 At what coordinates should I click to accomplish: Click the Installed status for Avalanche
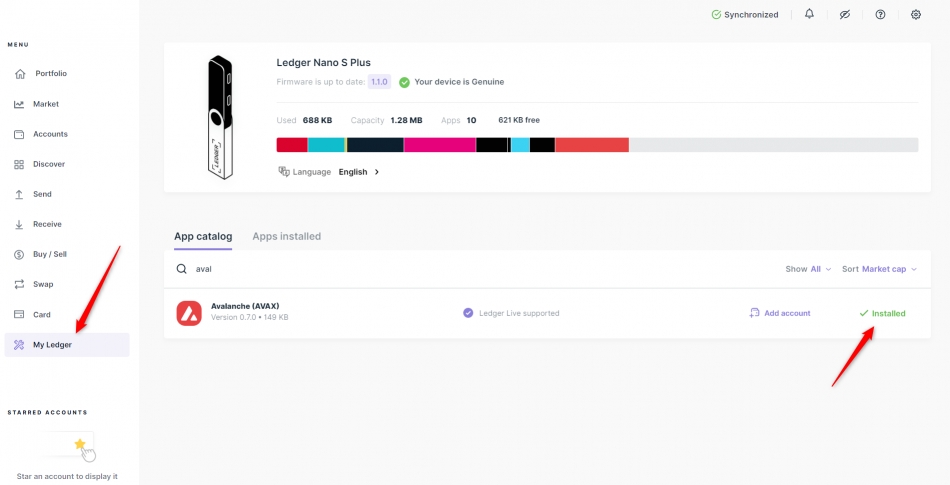tap(882, 313)
